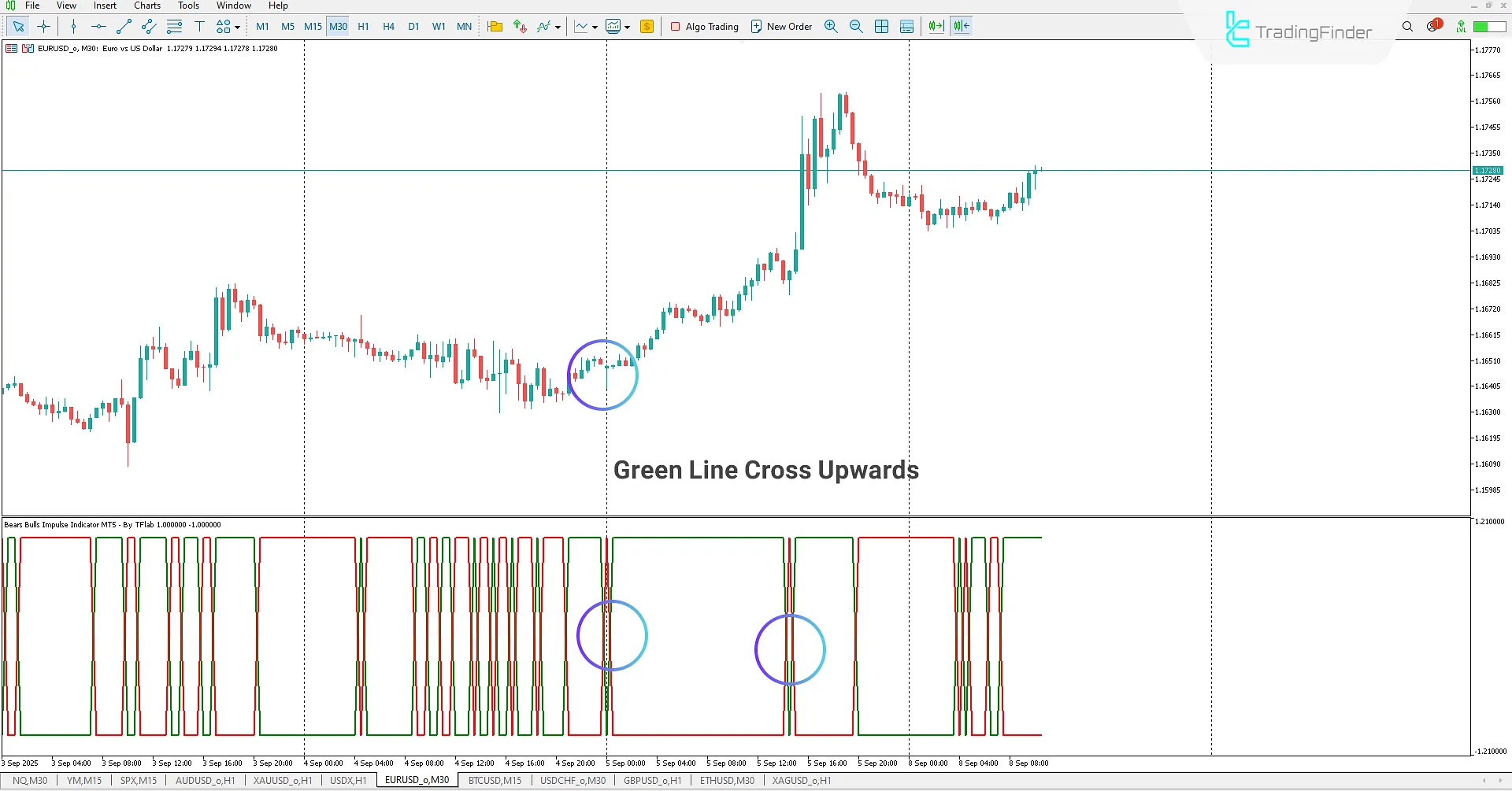The image size is (1512, 791).
Task: Click the Tile Windows icon
Action: pyautogui.click(x=882, y=26)
